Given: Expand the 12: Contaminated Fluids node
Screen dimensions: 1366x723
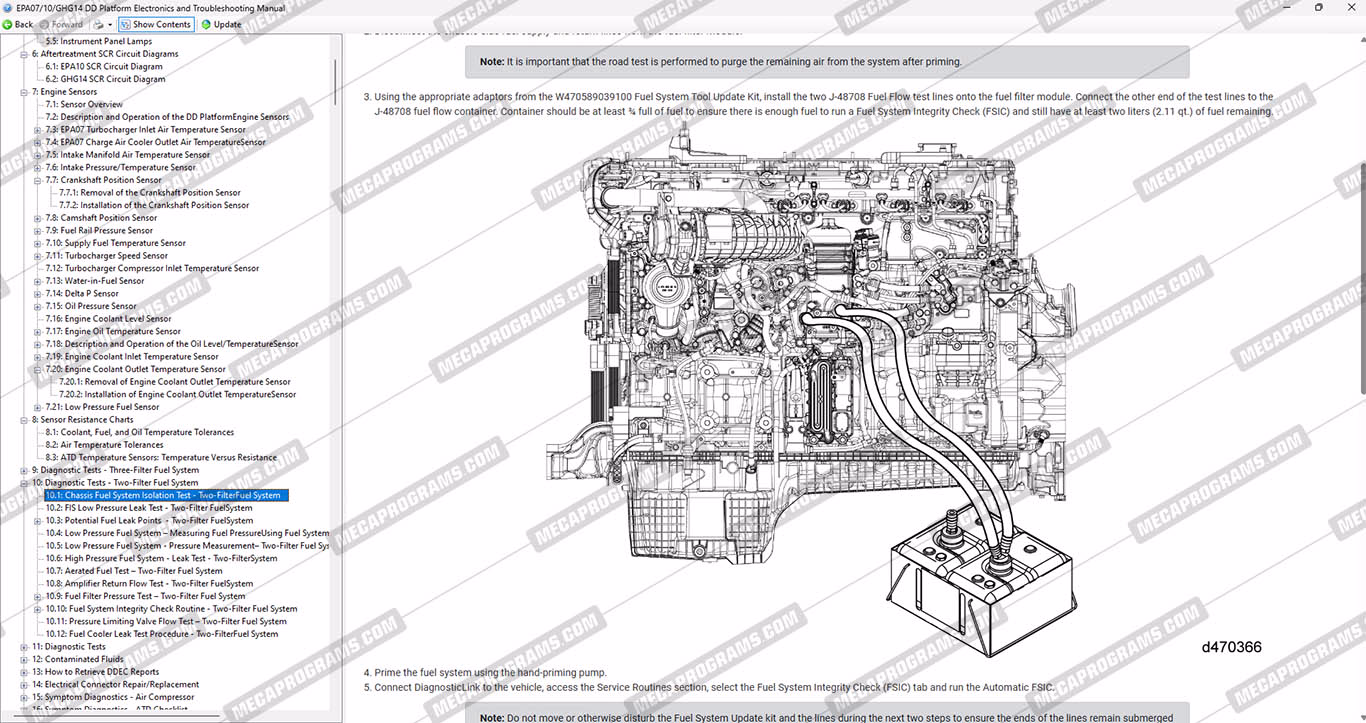Looking at the screenshot, I should click(x=24, y=659).
